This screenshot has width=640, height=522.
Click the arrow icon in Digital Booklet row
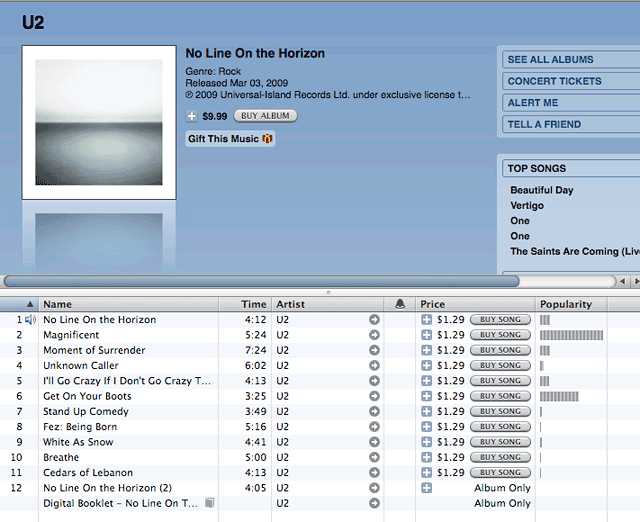tap(374, 503)
